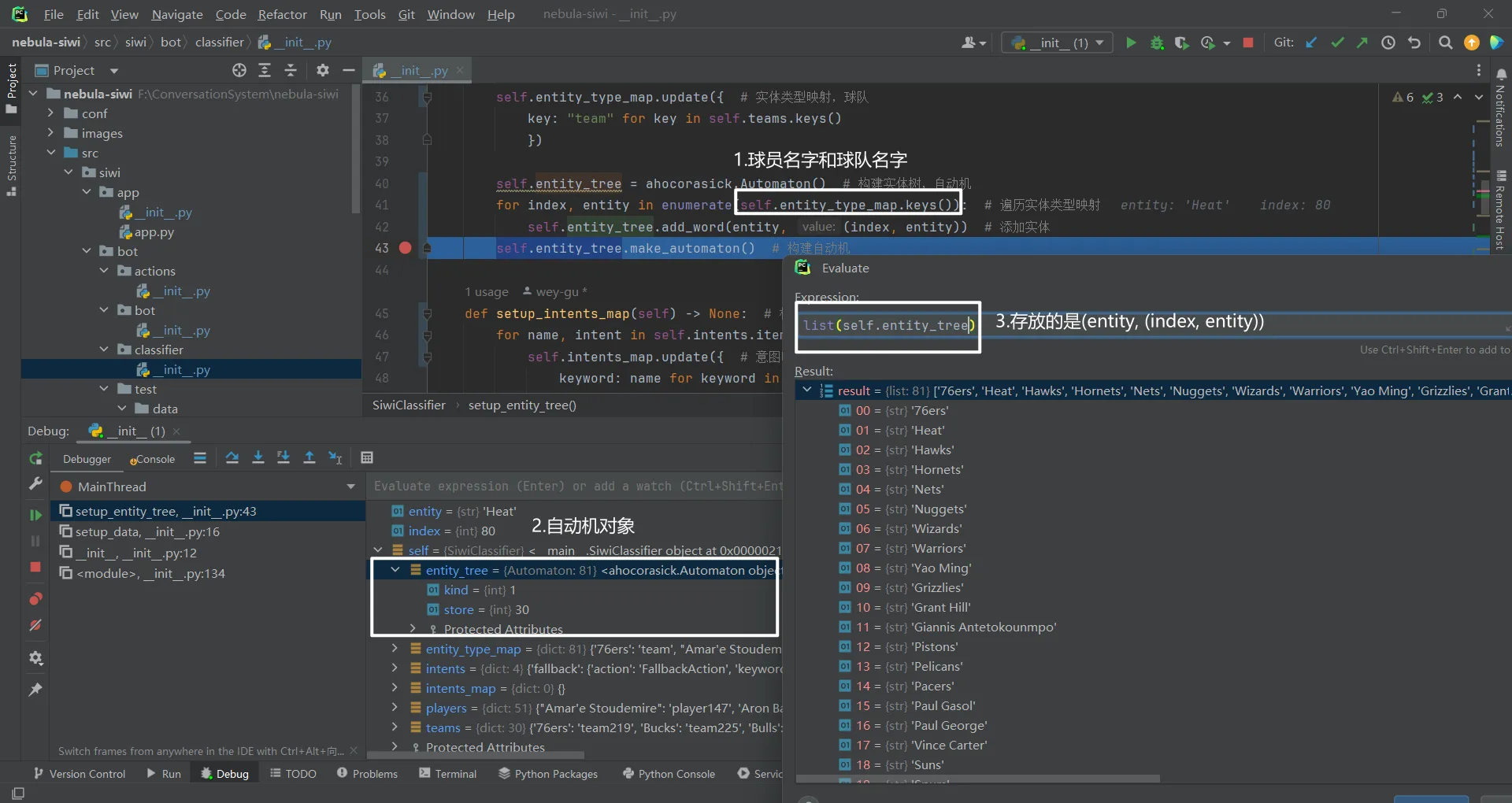Close the __init__.py editor tab
Viewport: 1512px width, 803px height.
point(460,70)
